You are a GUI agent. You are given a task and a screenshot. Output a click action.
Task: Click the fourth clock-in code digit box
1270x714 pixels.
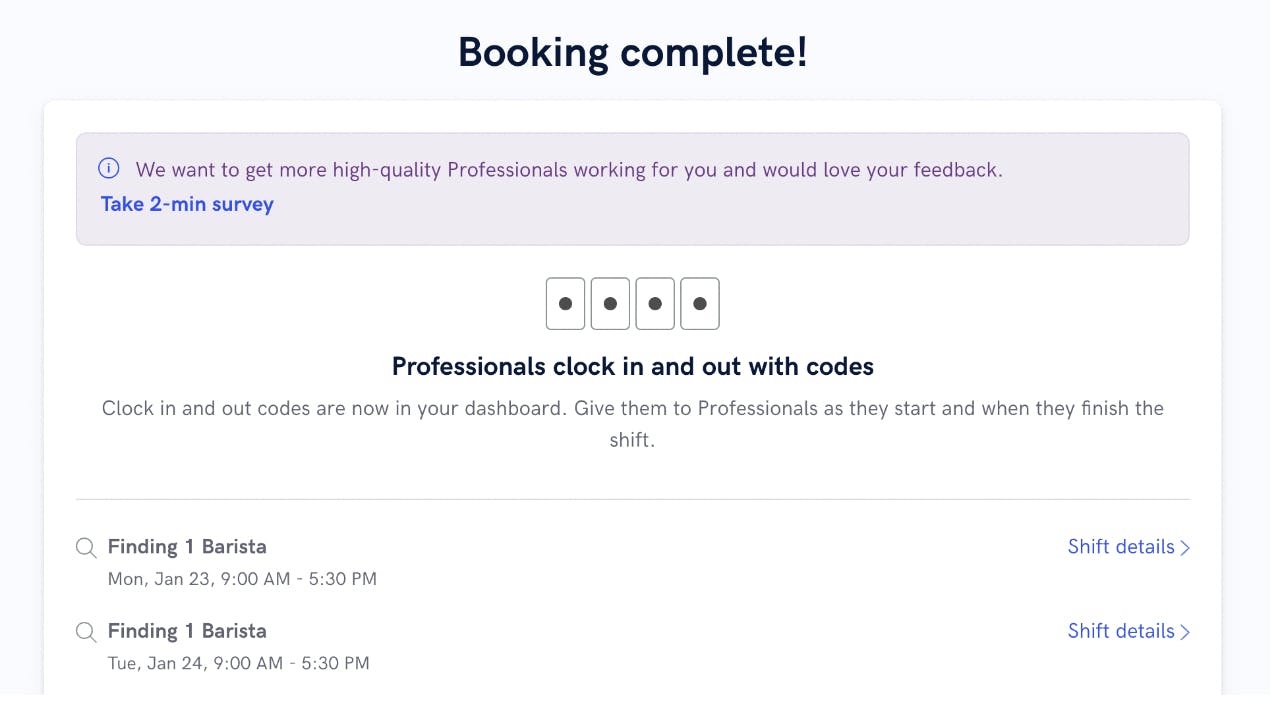tap(700, 303)
